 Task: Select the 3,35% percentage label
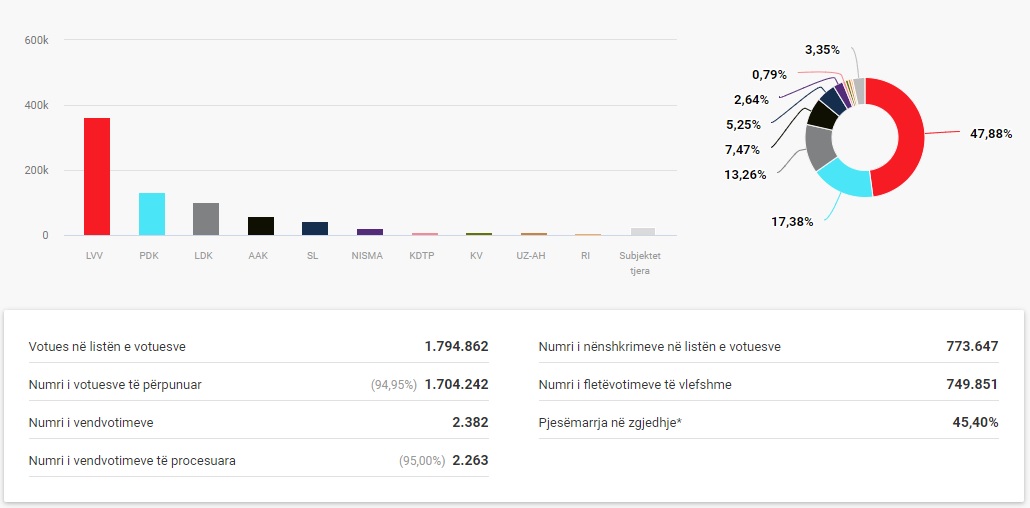click(821, 49)
